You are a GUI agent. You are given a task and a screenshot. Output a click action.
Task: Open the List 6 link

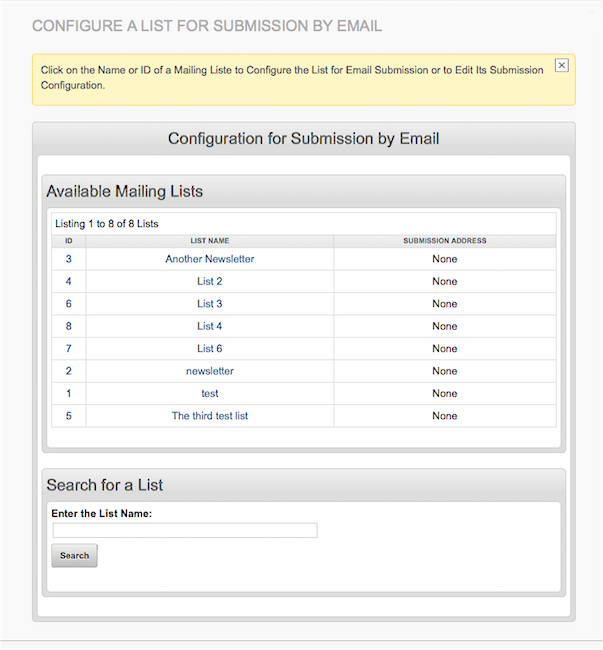tap(210, 349)
